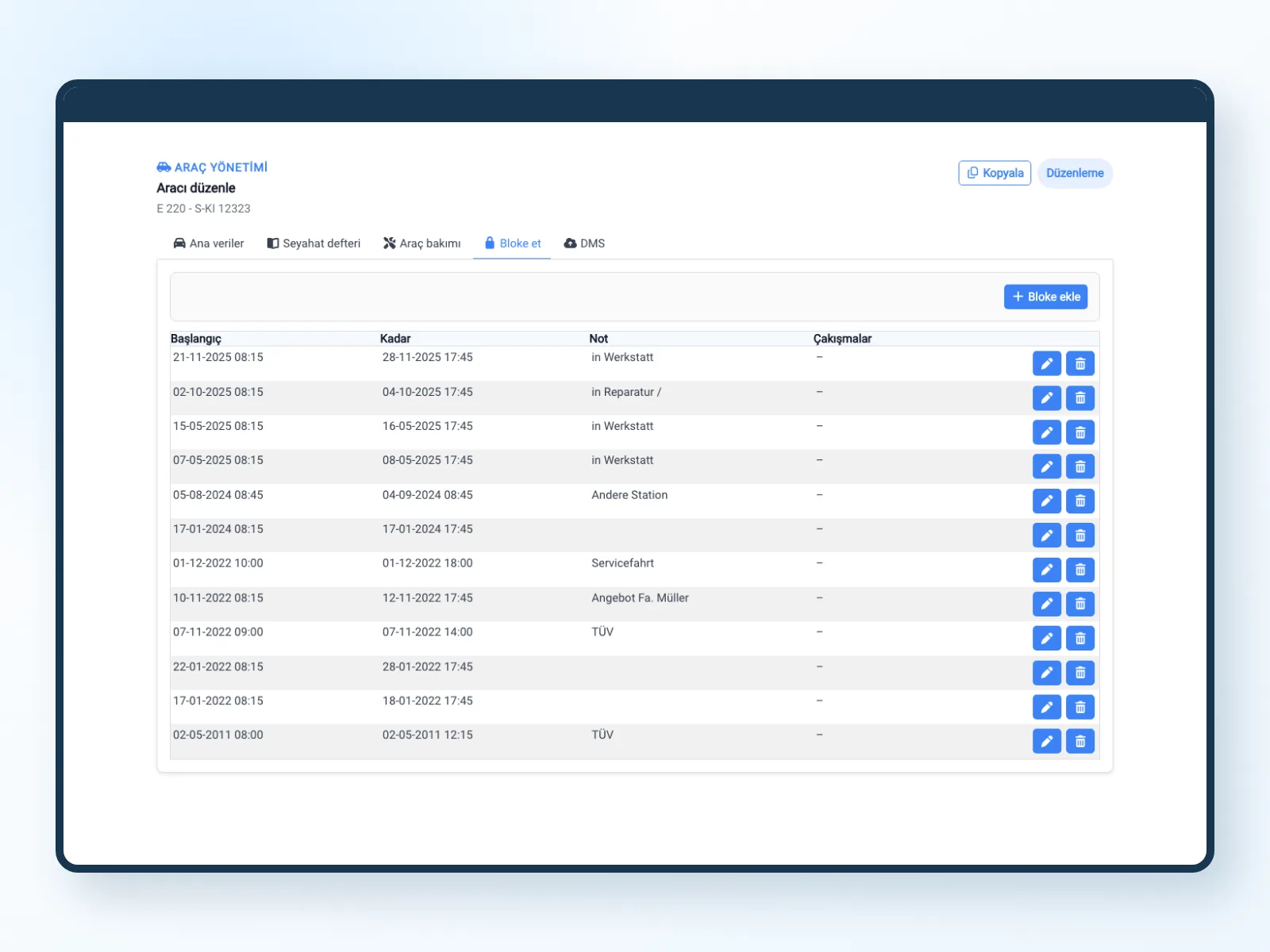The height and width of the screenshot is (952, 1270).
Task: Edit the 15-05-2025 in Werkstatt block
Action: tap(1046, 432)
